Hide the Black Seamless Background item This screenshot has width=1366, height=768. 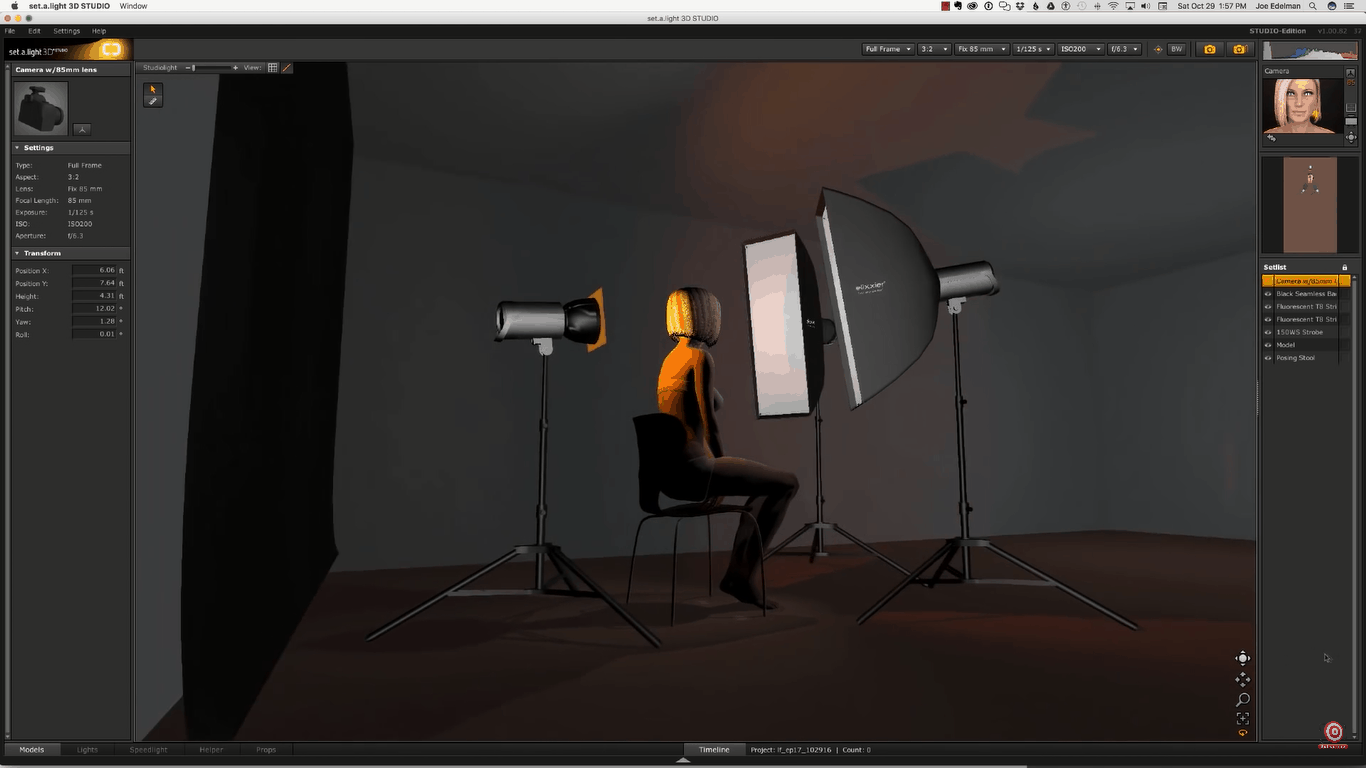[x=1268, y=294]
